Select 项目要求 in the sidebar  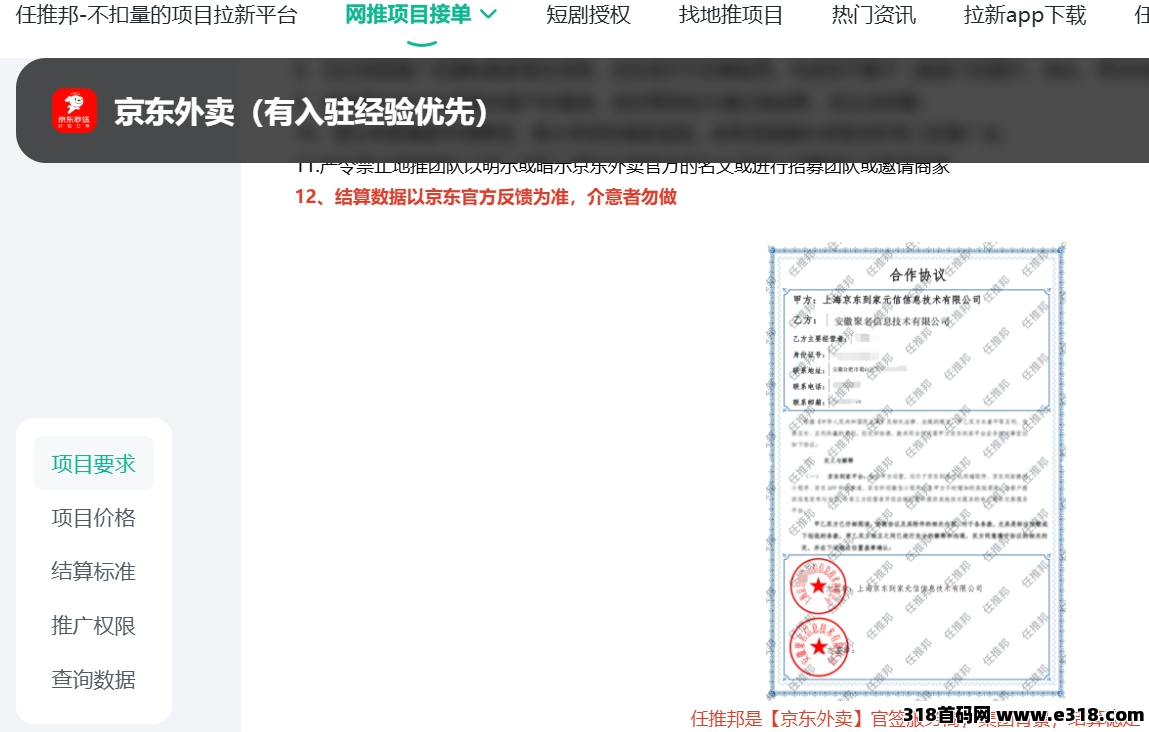coord(94,464)
